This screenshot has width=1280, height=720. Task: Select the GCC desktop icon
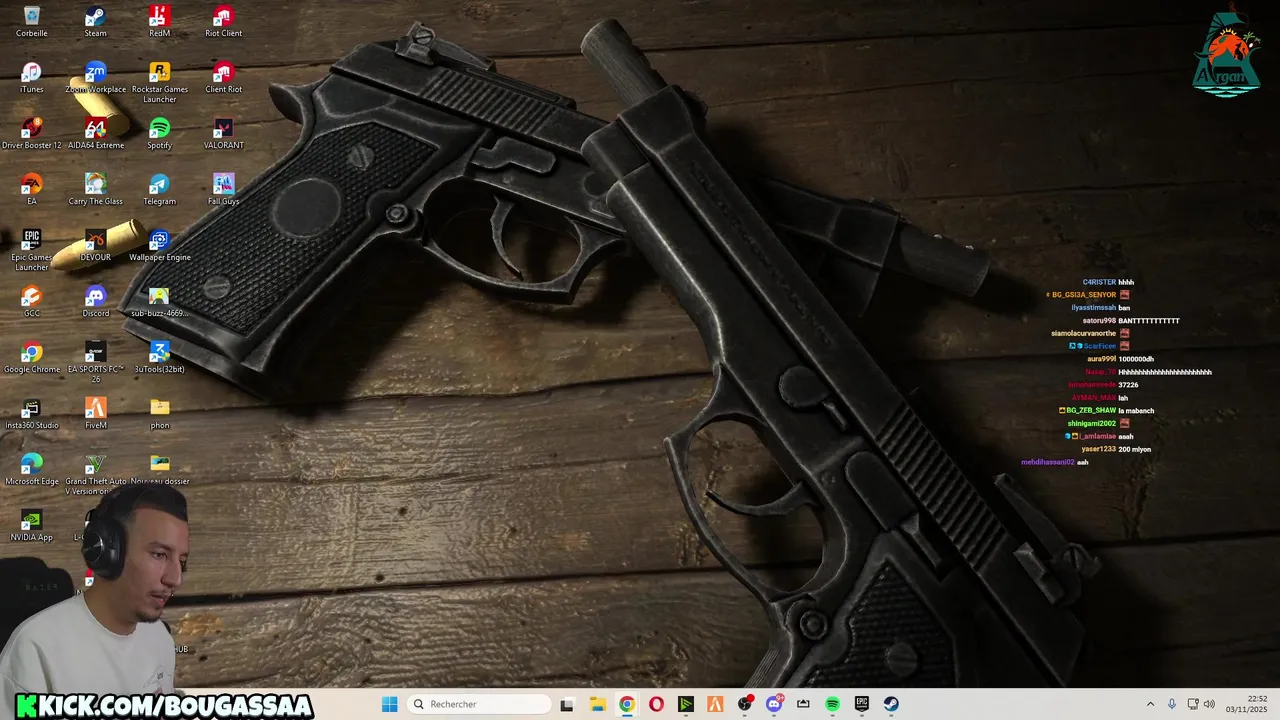(32, 302)
